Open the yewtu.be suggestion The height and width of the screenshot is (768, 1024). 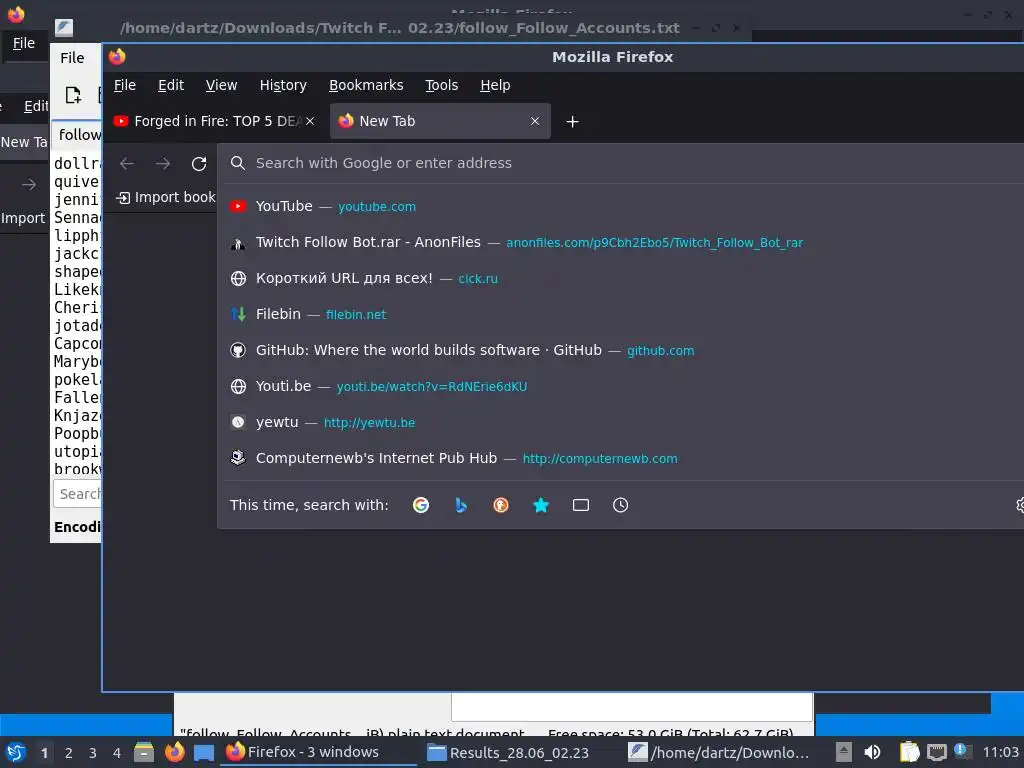coord(620,422)
